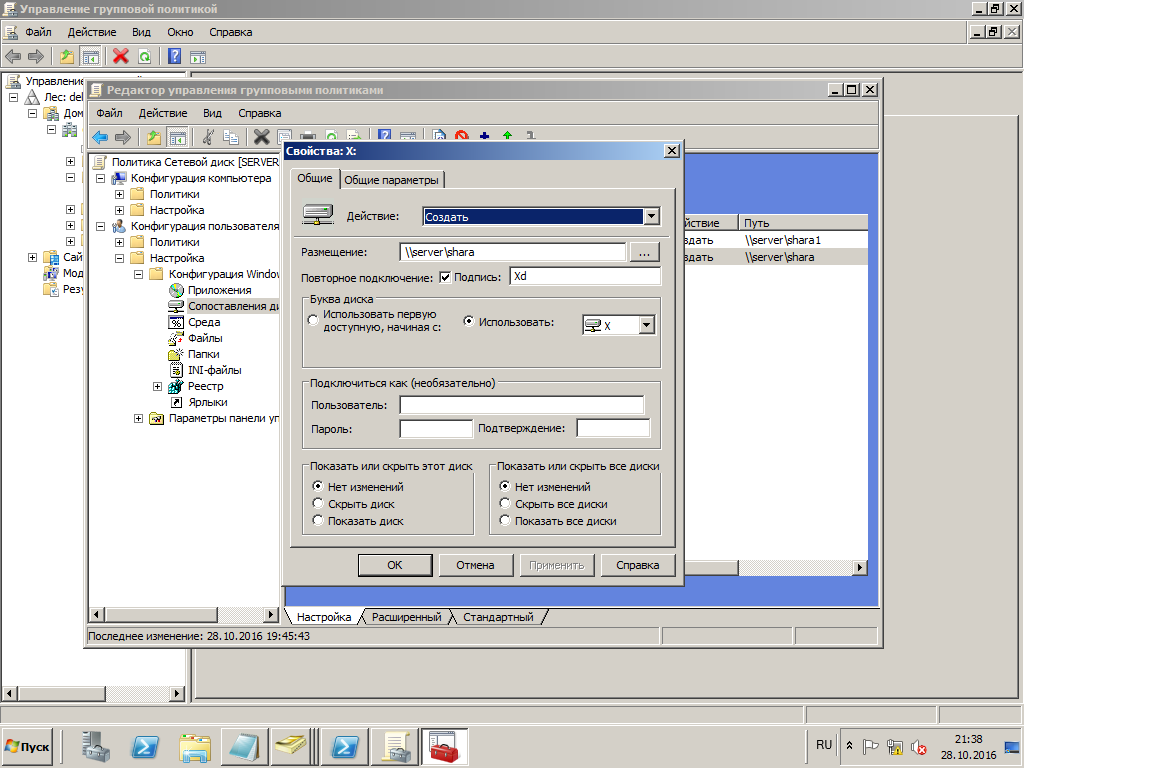The image size is (1152, 768).
Task: Expand the Параметры панели управления node
Action: 138,418
